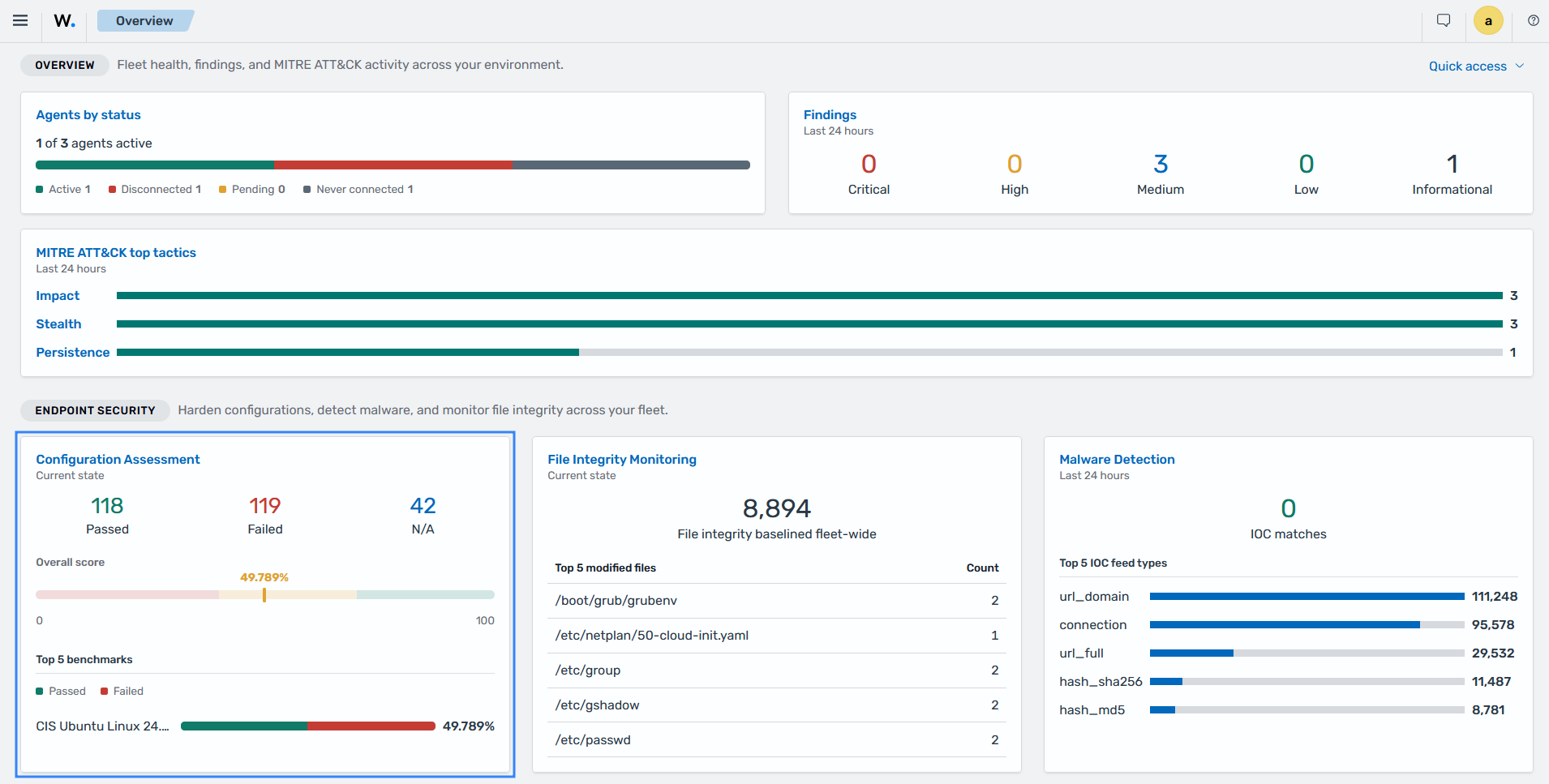
Task: Click the Medium findings count 3
Action: point(1161,165)
